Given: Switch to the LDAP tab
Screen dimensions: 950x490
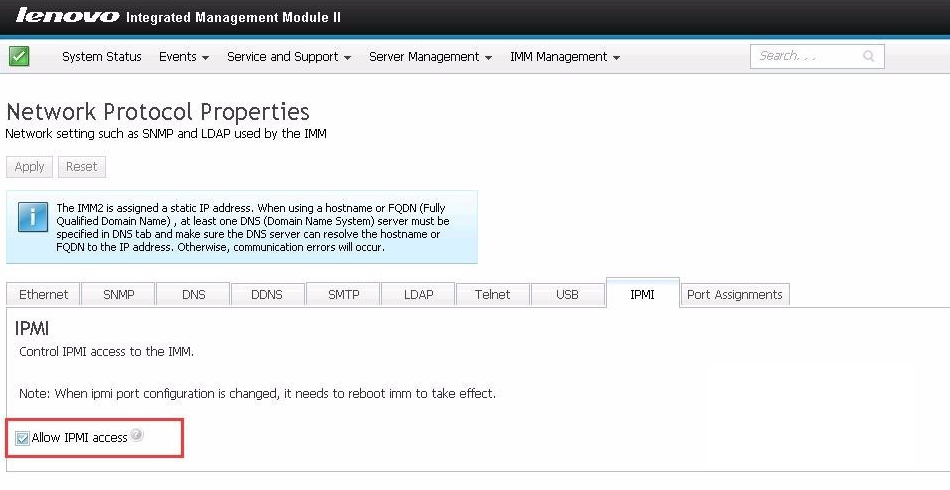Looking at the screenshot, I should pyautogui.click(x=418, y=294).
